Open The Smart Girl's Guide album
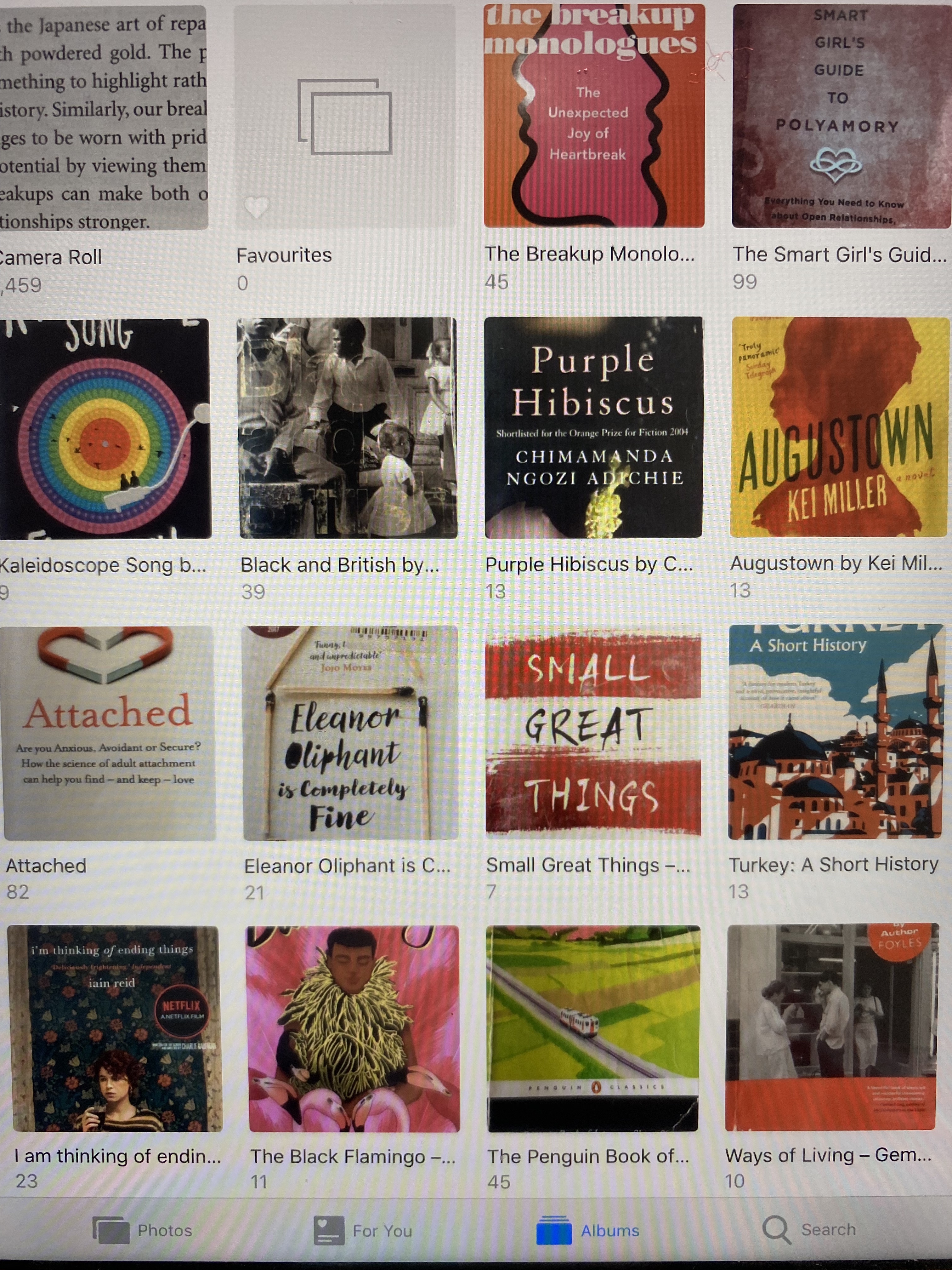This screenshot has width=952, height=1270. click(841, 116)
